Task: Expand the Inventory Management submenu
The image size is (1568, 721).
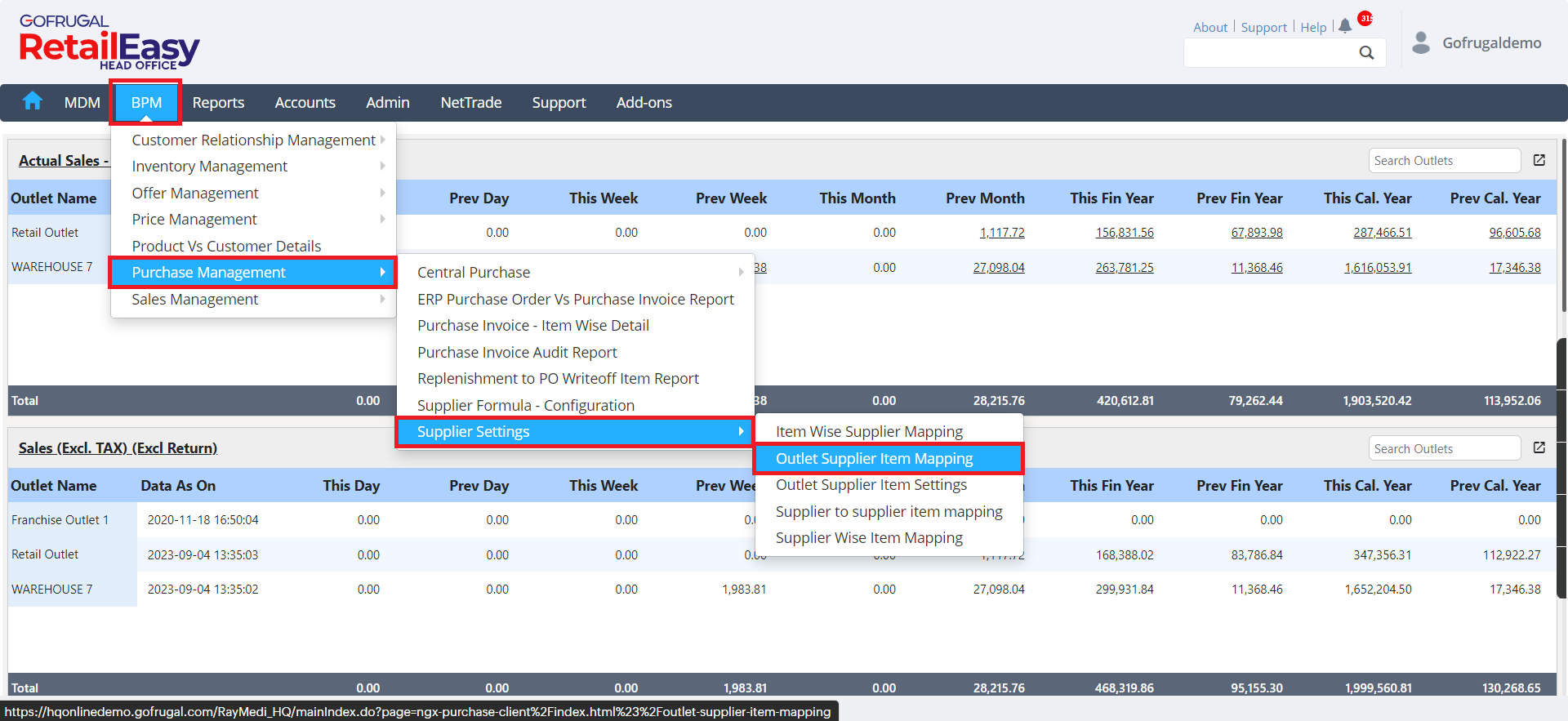Action: click(253, 167)
